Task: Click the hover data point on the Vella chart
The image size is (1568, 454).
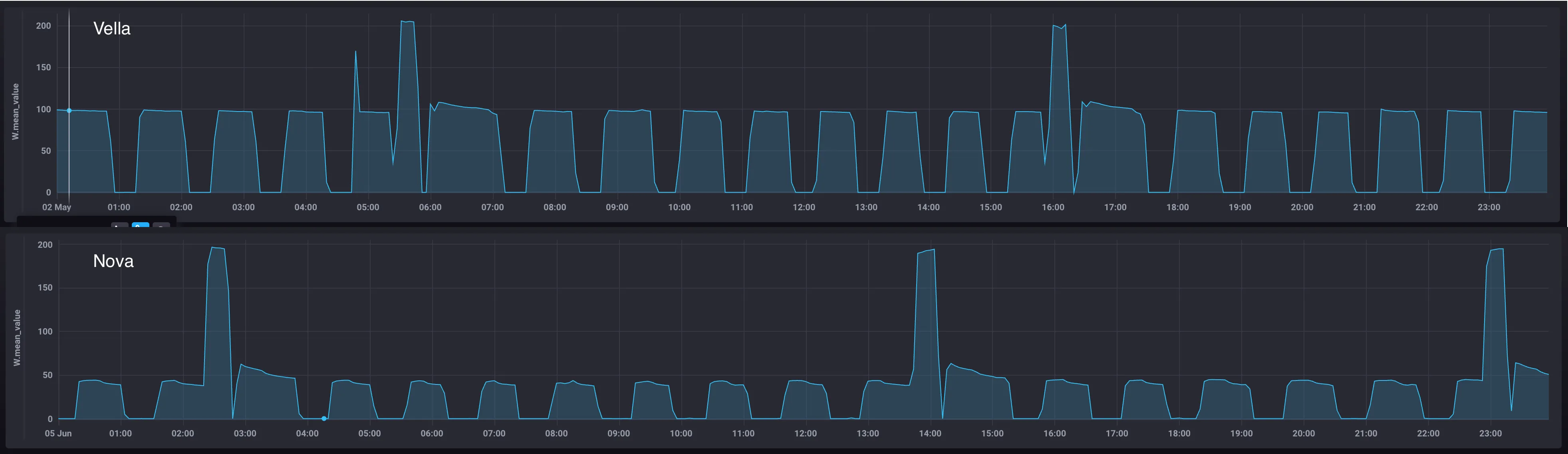Action: (x=69, y=111)
